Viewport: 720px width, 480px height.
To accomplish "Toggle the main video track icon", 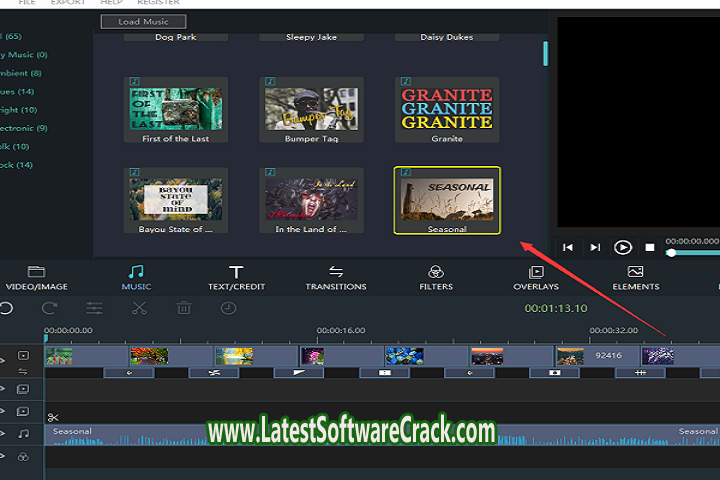I will 23,356.
